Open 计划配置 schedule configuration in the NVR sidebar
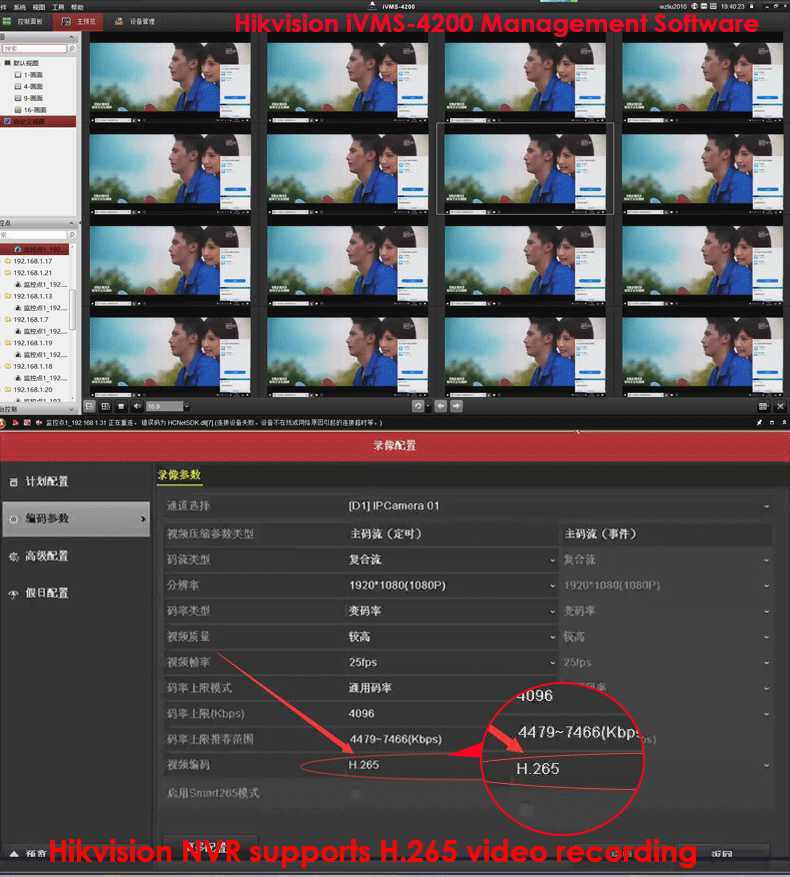This screenshot has height=877, width=790. (x=47, y=481)
